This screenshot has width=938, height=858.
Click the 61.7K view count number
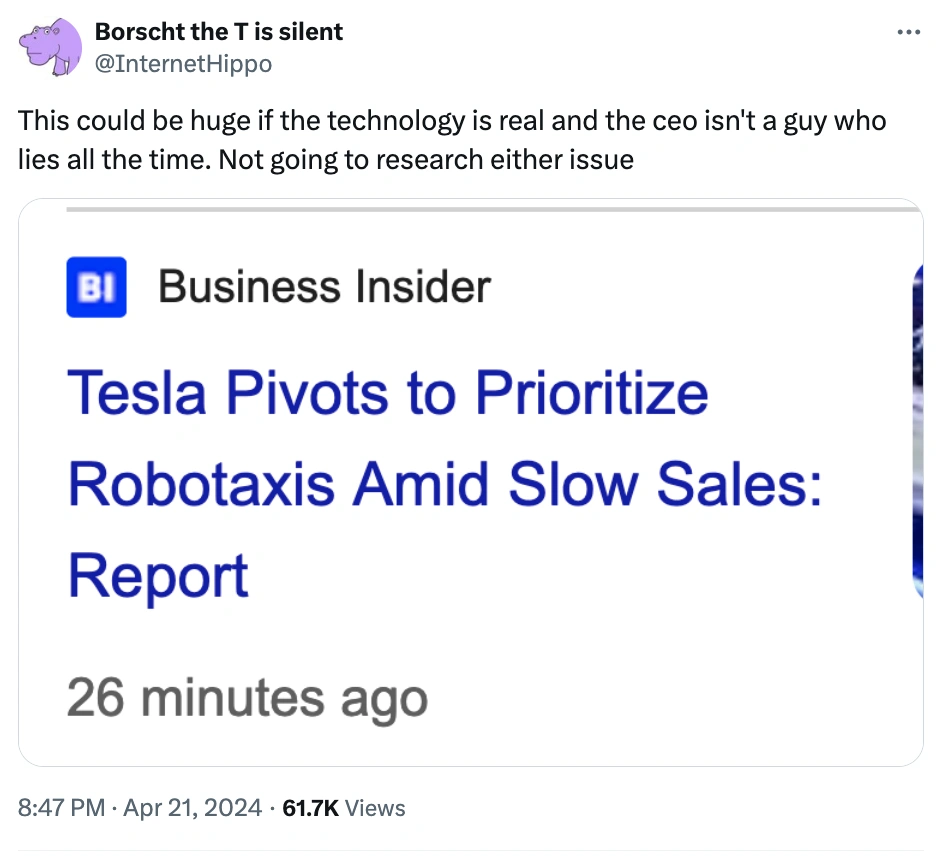pos(311,808)
